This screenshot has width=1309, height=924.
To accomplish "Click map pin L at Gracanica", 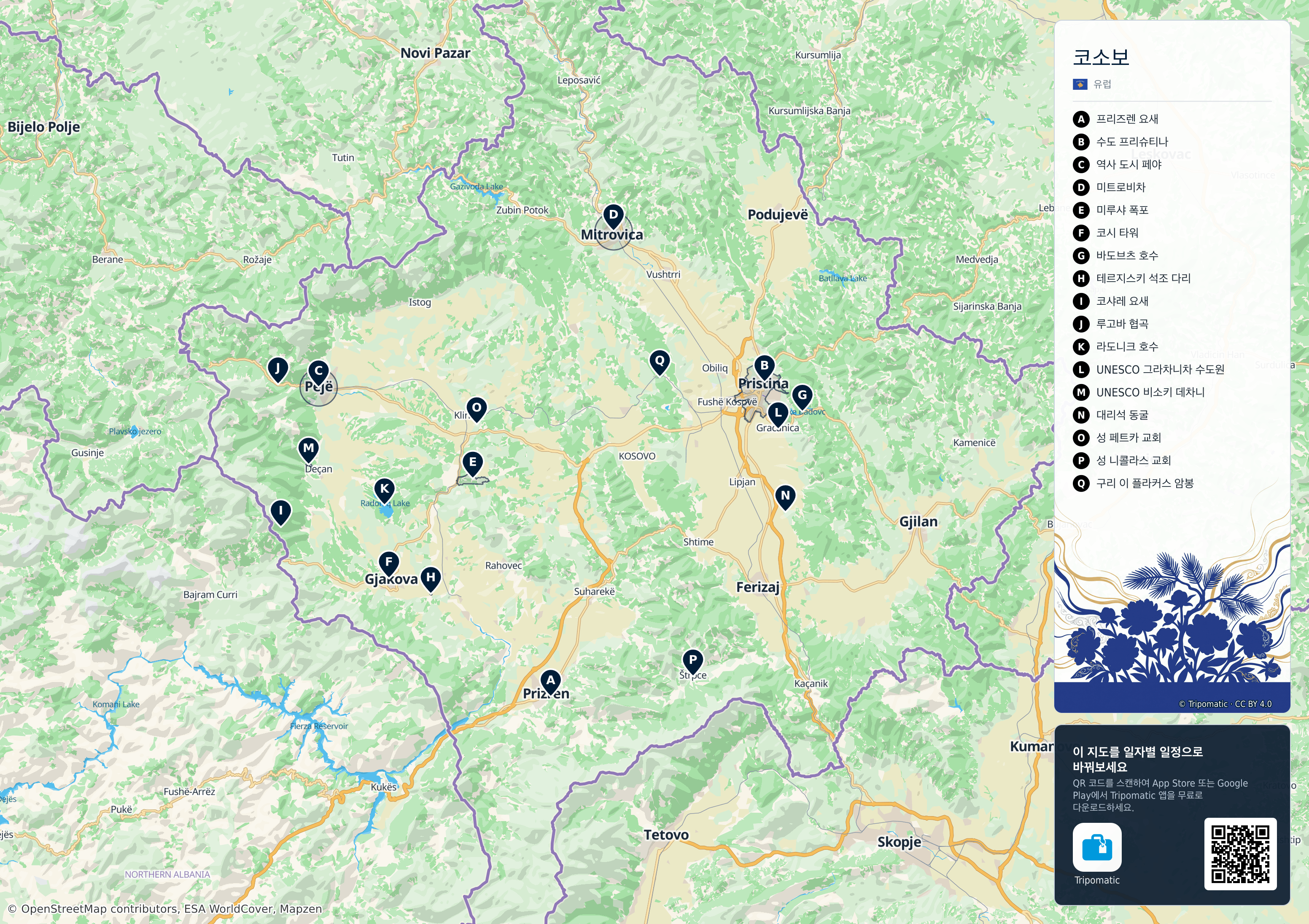I will point(778,414).
